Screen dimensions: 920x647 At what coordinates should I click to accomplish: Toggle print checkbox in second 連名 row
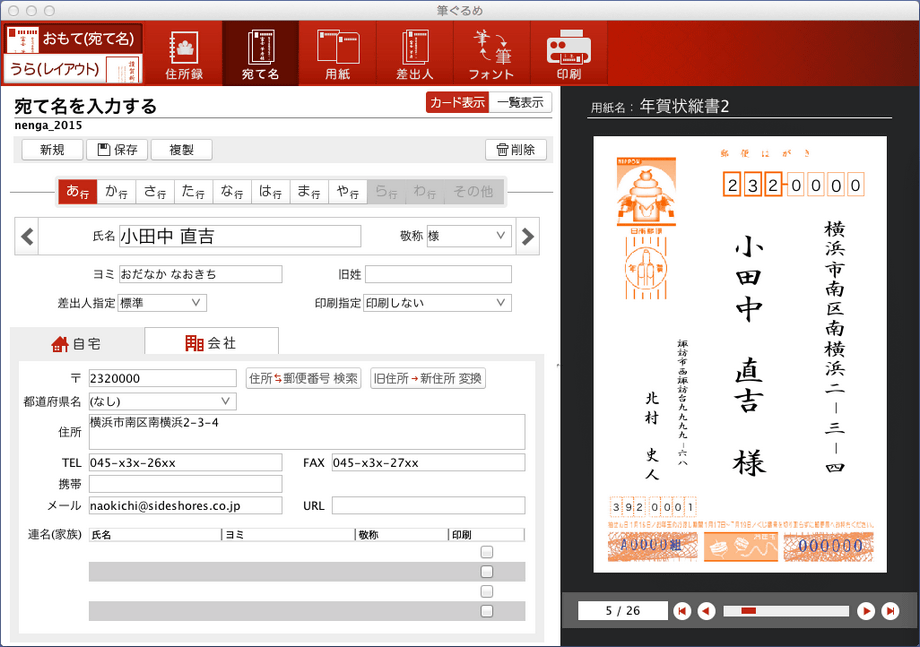point(486,571)
